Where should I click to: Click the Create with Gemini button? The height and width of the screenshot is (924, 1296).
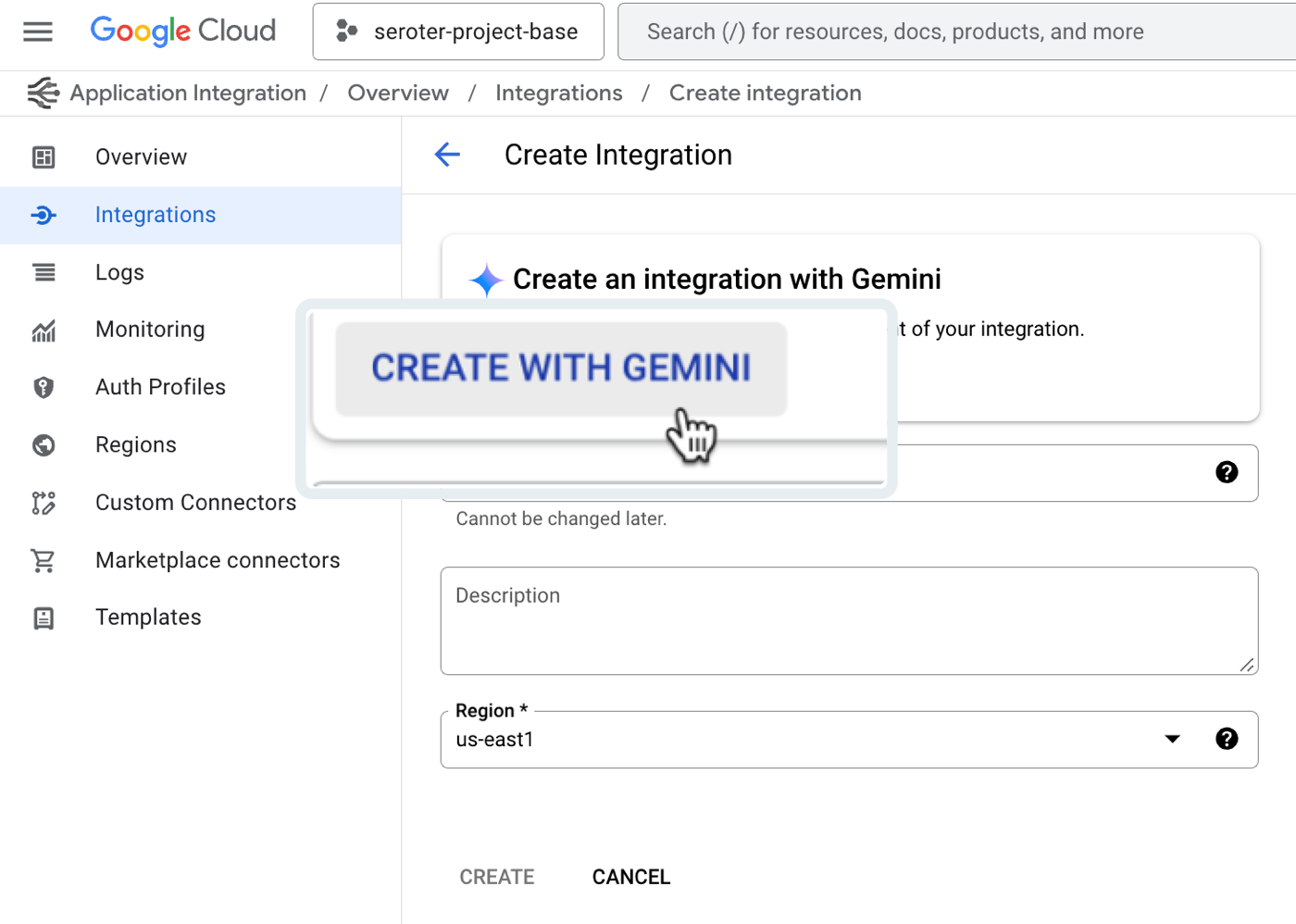pyautogui.click(x=561, y=368)
